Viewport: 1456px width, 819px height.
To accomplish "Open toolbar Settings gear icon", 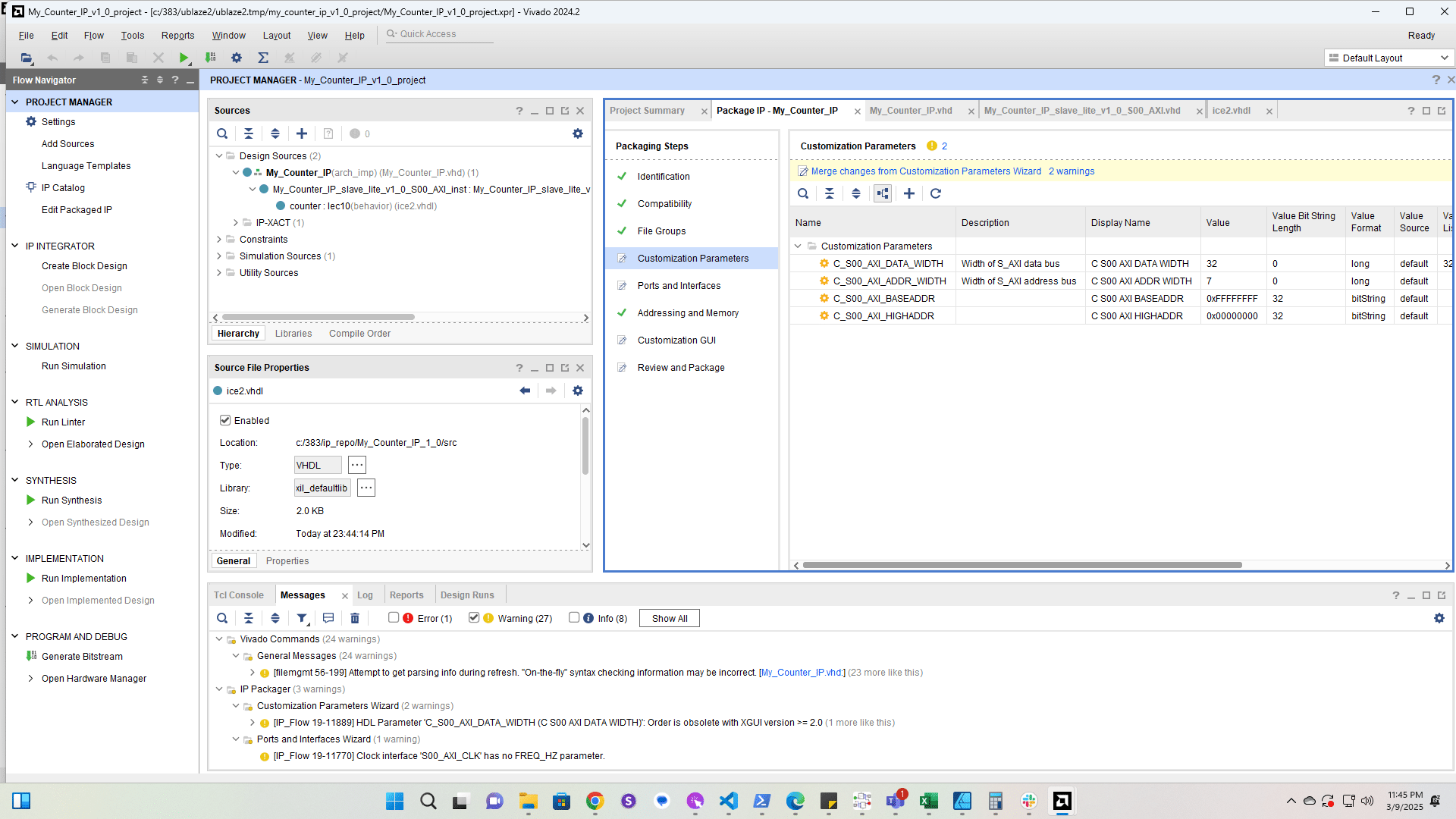I will point(237,58).
